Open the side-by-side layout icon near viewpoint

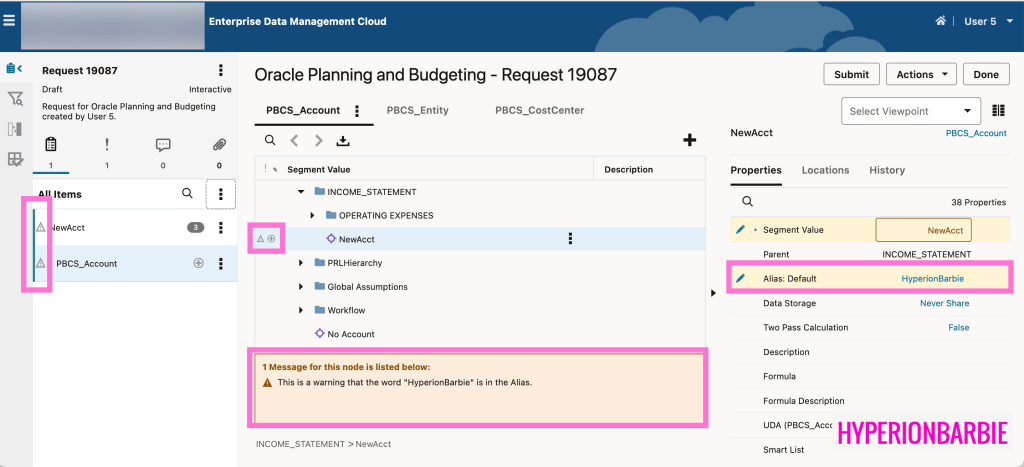[998, 111]
